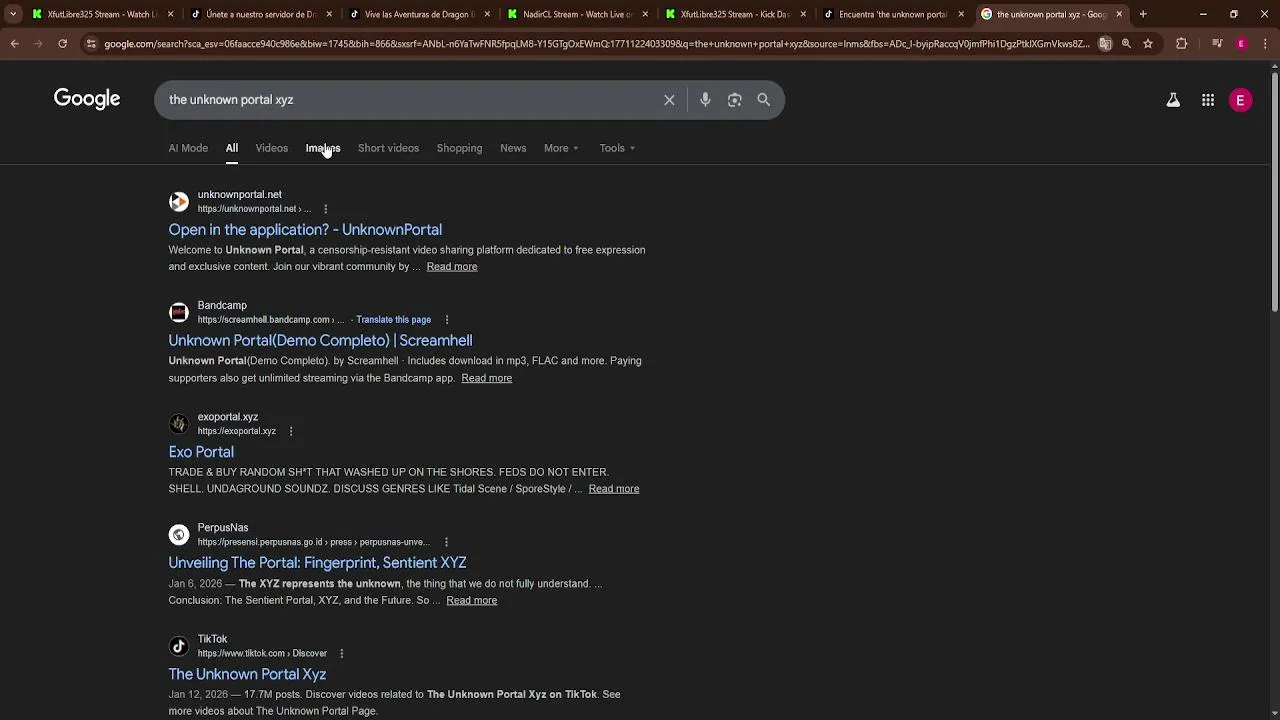Click the magnifier search button
This screenshot has width=1280, height=720.
pos(764,100)
